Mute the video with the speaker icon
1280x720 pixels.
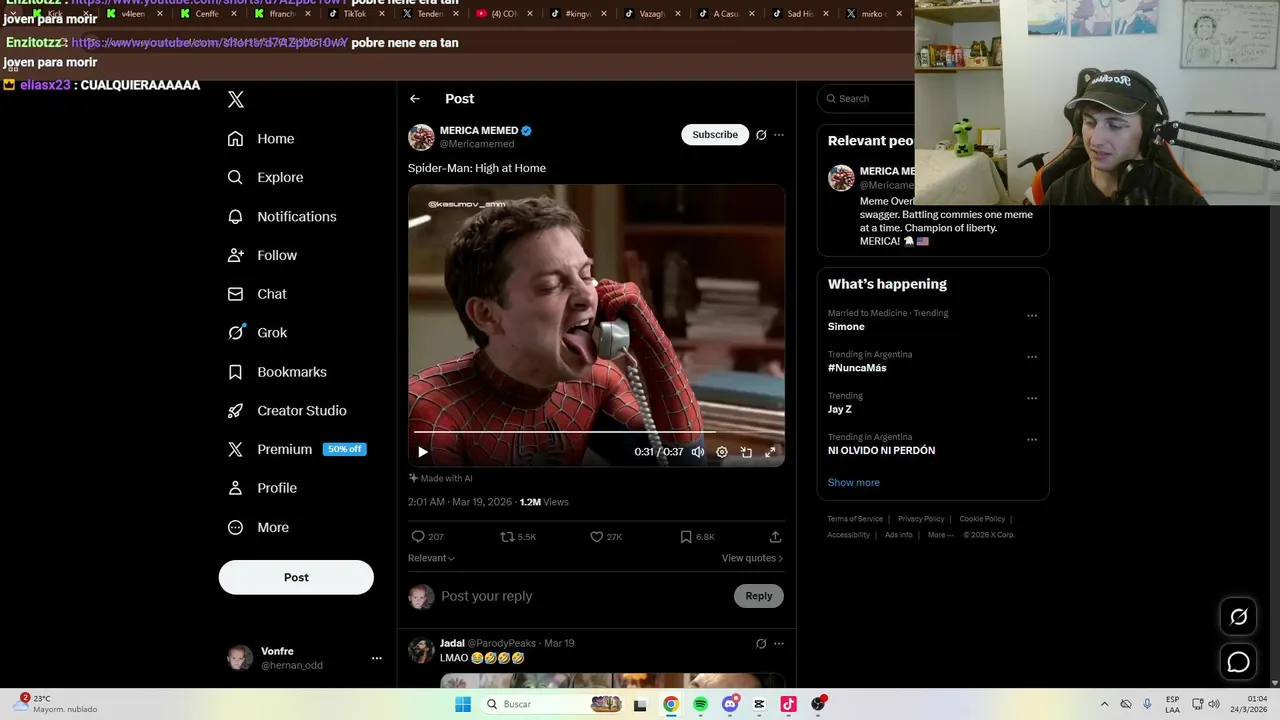698,452
